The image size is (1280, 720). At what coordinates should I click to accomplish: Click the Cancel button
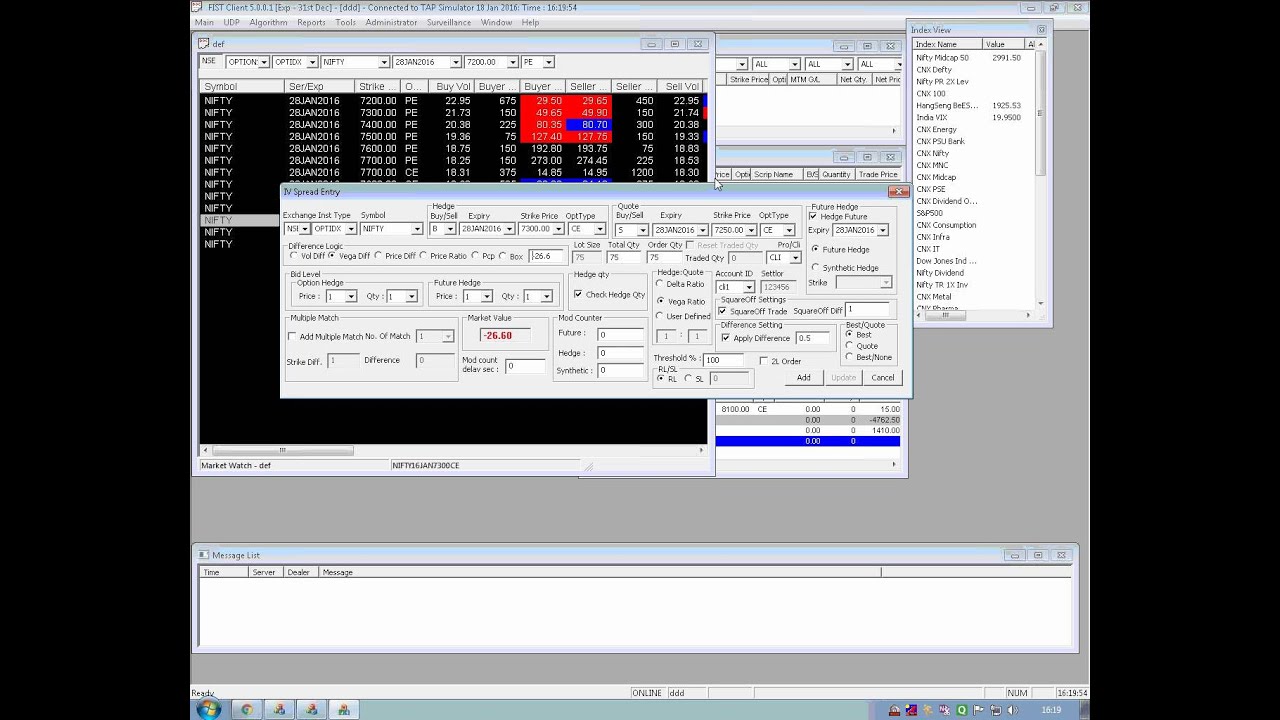tap(883, 378)
